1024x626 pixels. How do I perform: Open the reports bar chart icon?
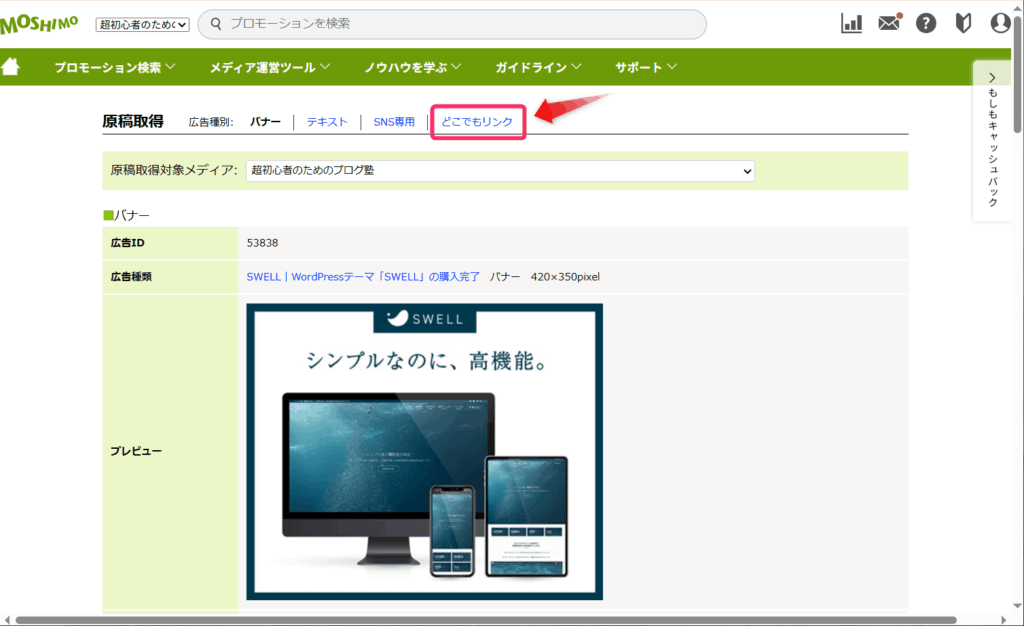851,23
